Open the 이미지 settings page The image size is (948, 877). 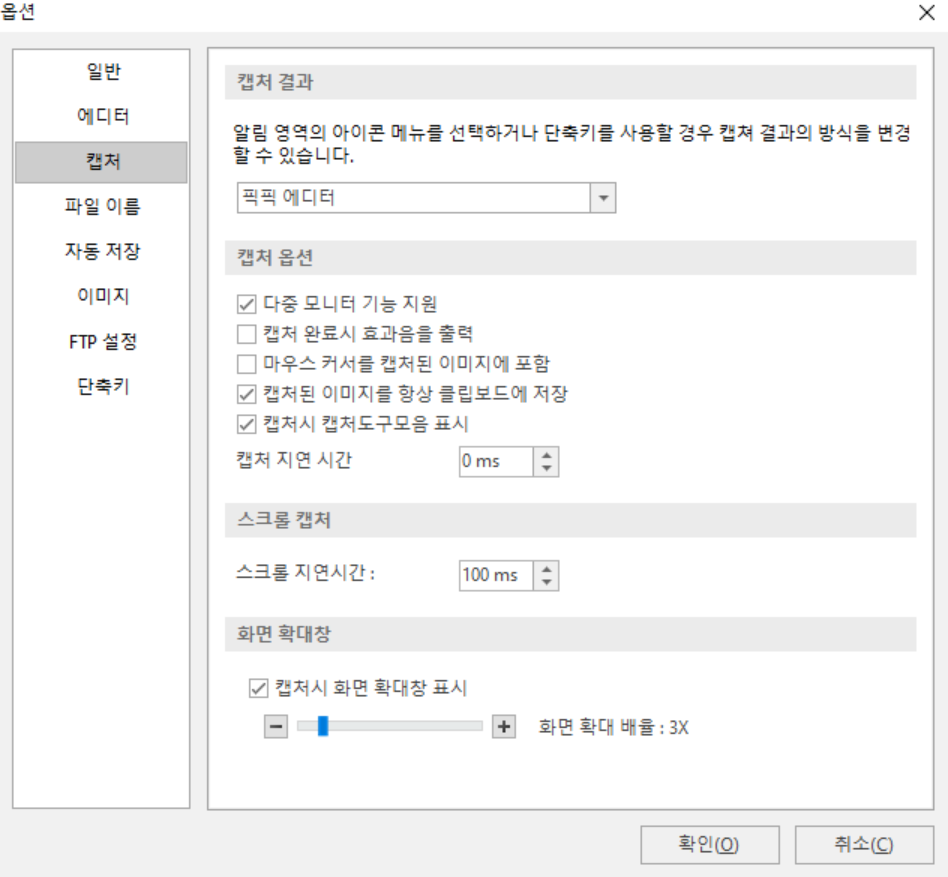click(x=102, y=296)
